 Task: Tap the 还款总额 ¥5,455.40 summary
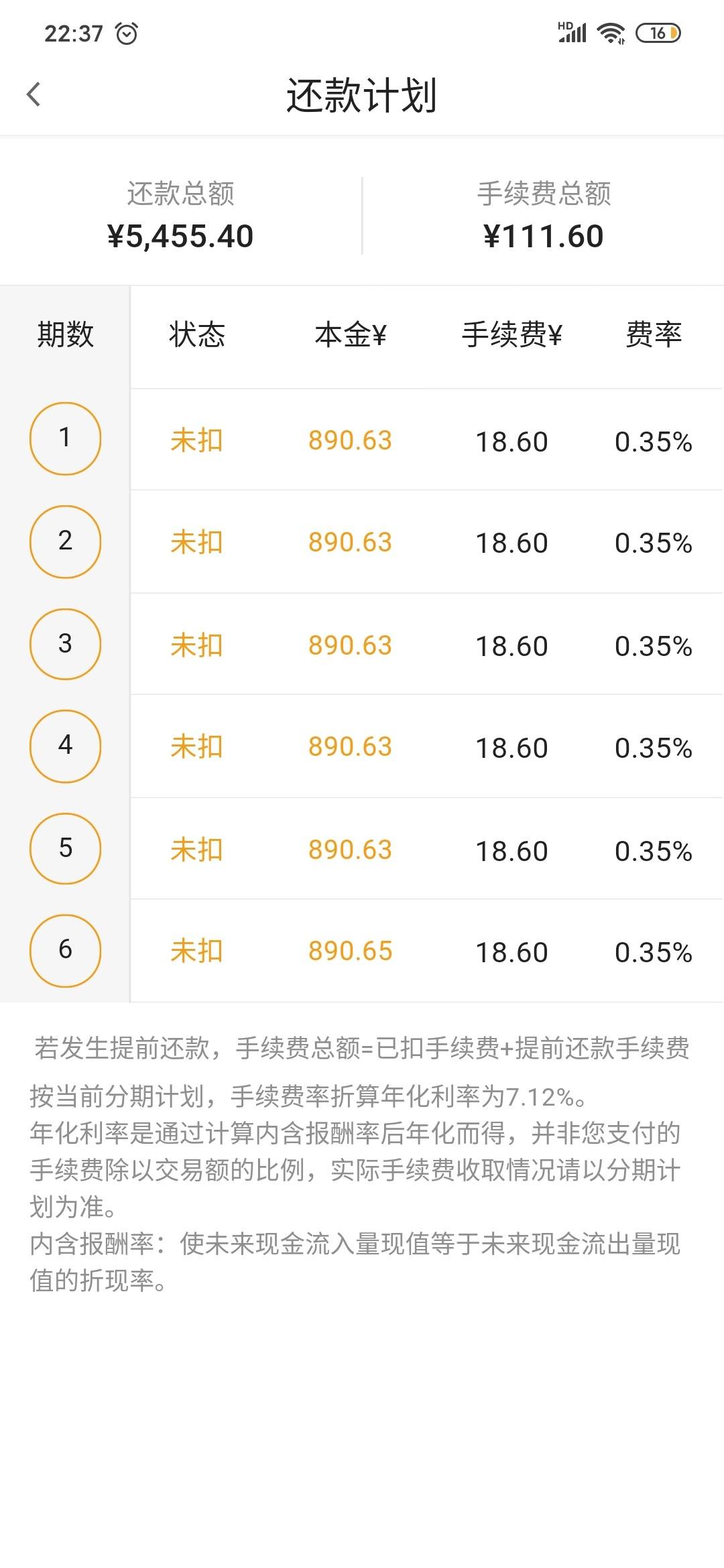coord(180,216)
